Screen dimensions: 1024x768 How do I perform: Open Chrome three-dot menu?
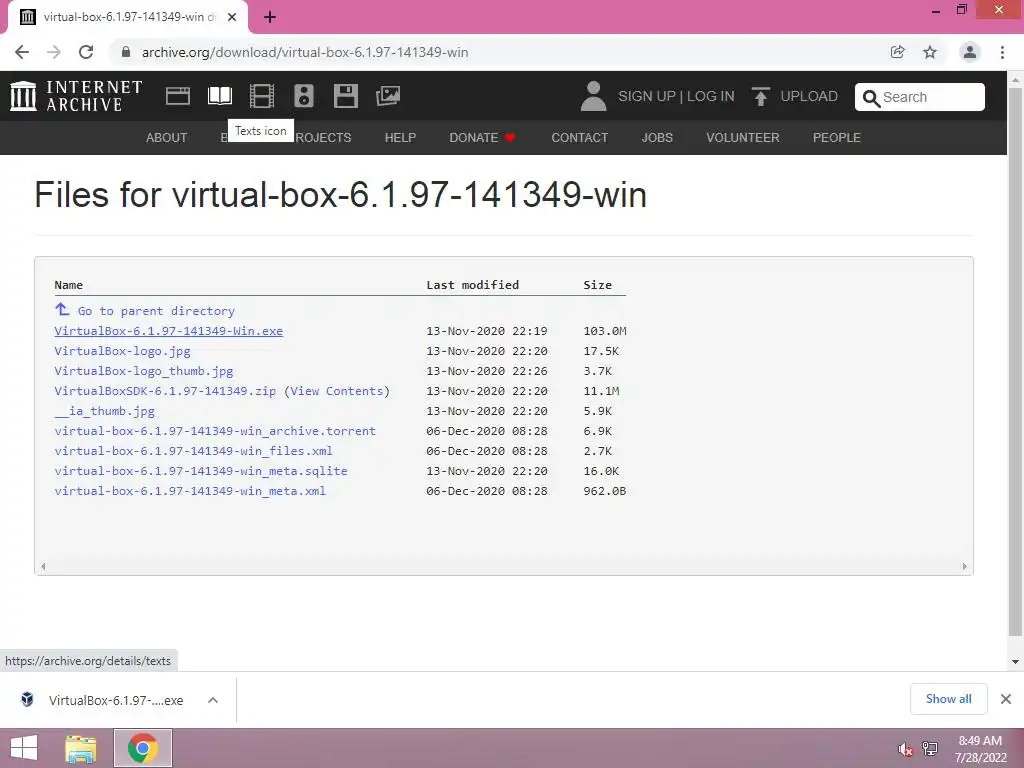1002,52
